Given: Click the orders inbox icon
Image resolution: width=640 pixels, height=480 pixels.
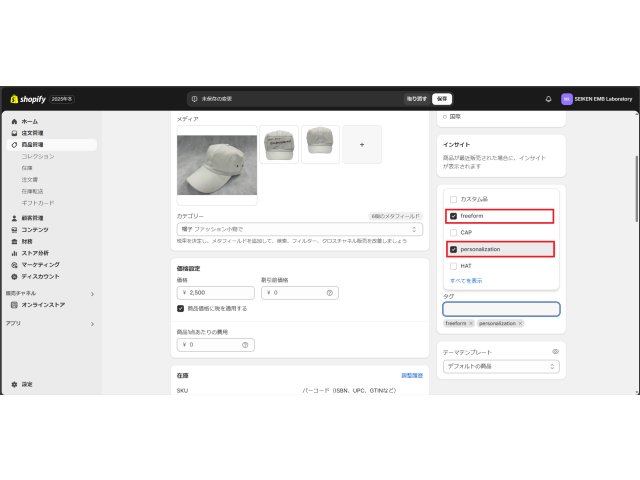Looking at the screenshot, I should click(14, 133).
